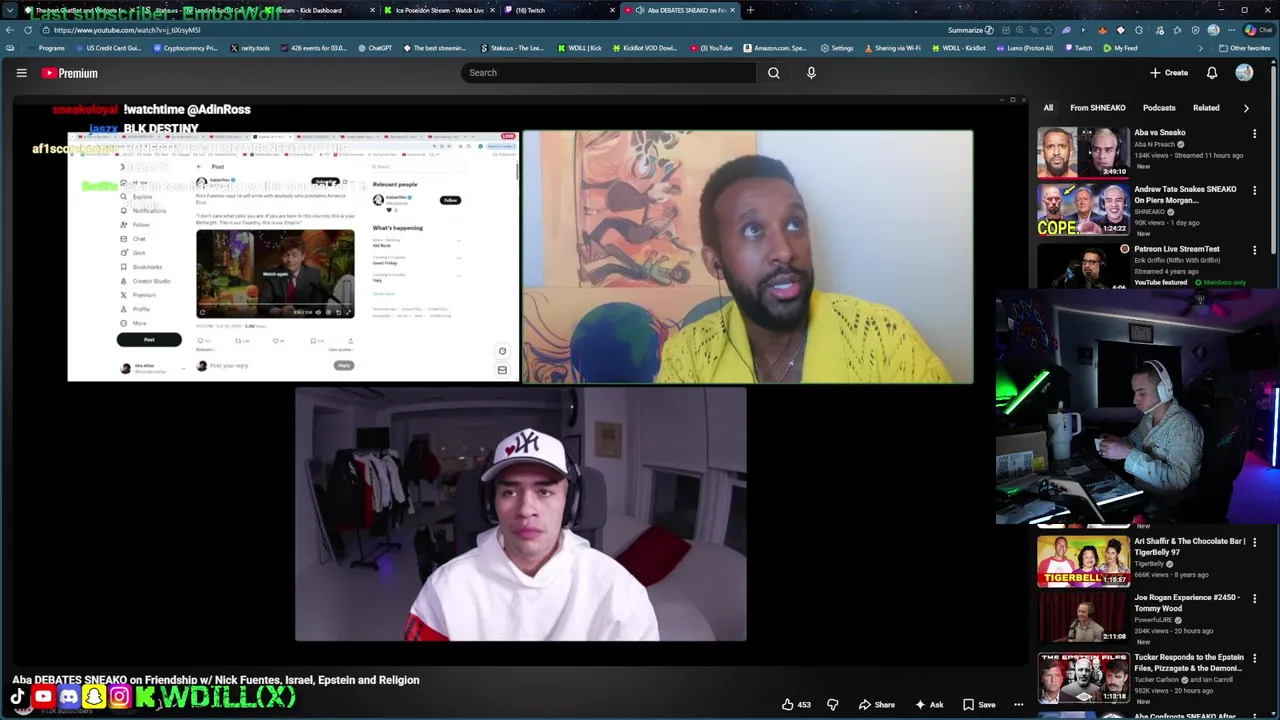
Task: Open the notifications bell
Action: coord(1212,73)
